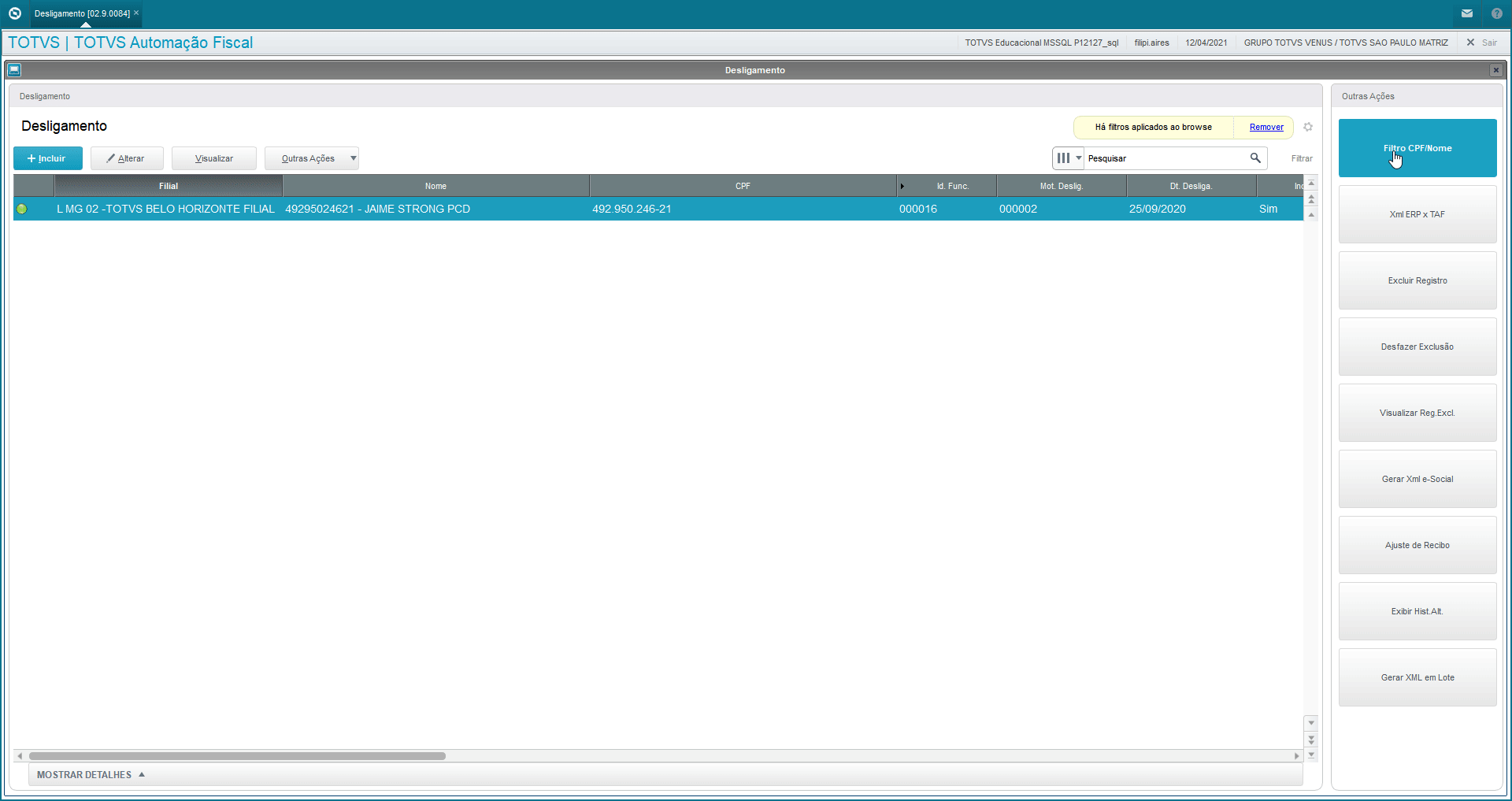The width and height of the screenshot is (1512, 801).
Task: Click the Incluir button
Action: [48, 158]
